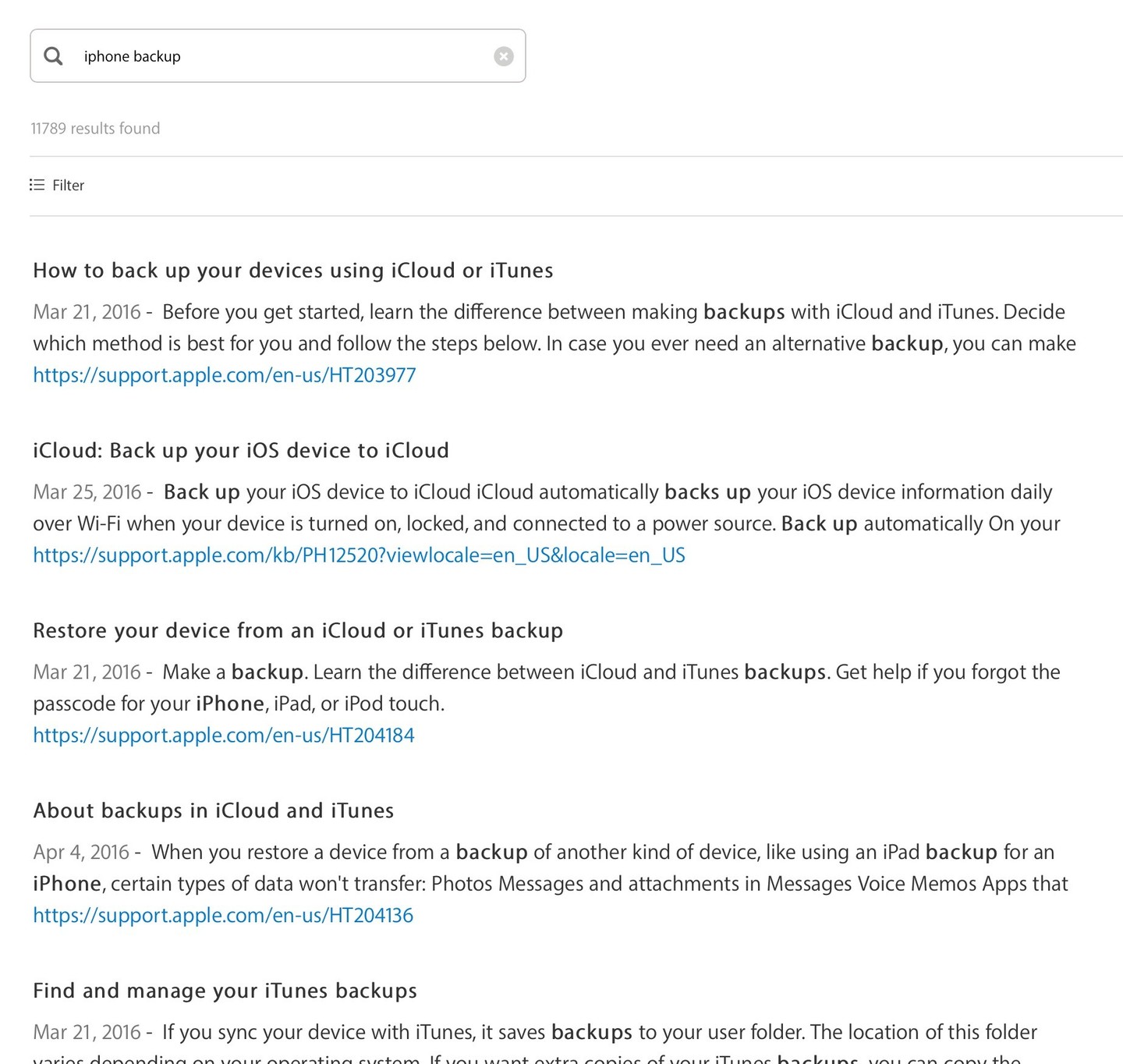Follow the PH12520 iCloud backup URL
Image resolution: width=1123 pixels, height=1064 pixels.
pyautogui.click(x=359, y=555)
